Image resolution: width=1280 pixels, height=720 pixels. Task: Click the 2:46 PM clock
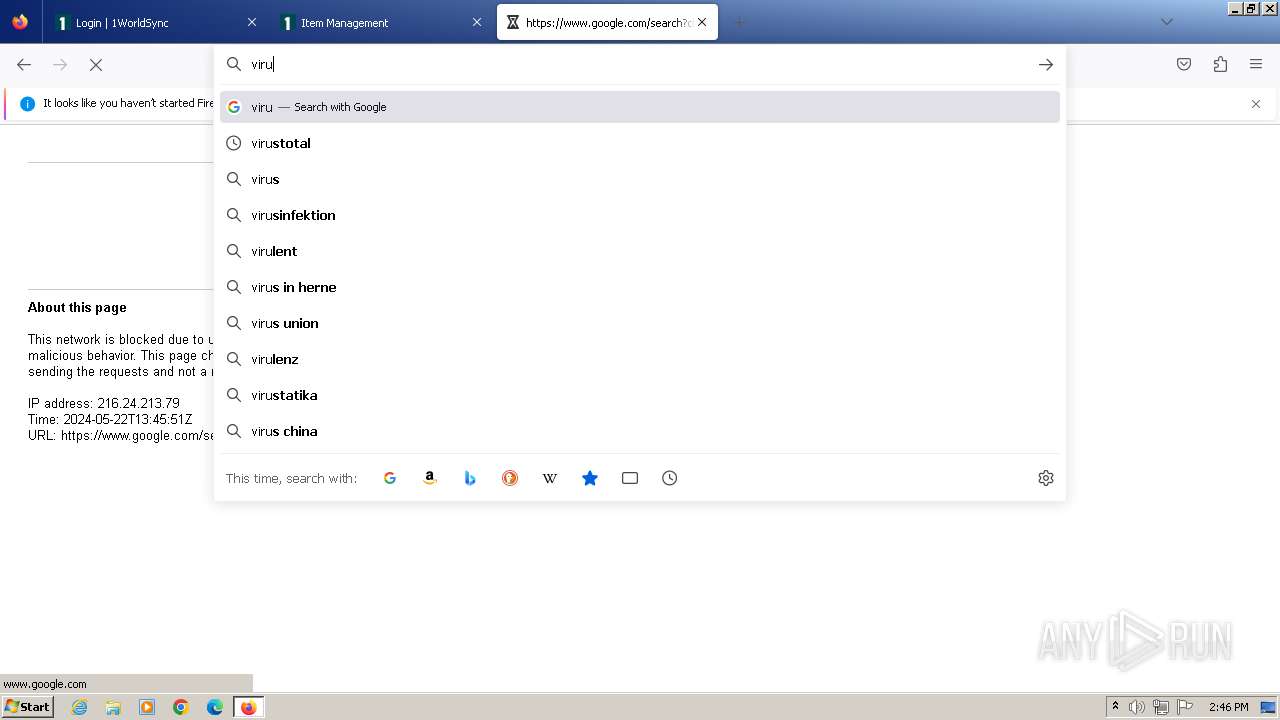point(1228,707)
